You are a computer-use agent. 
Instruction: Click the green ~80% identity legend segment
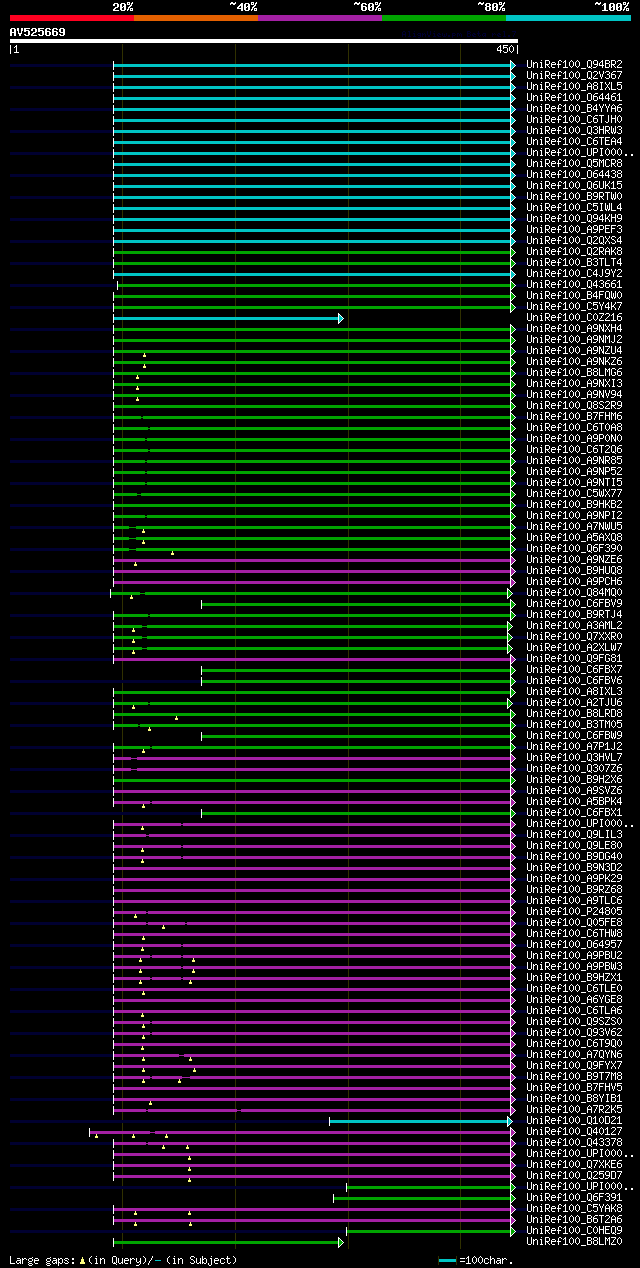[444, 18]
